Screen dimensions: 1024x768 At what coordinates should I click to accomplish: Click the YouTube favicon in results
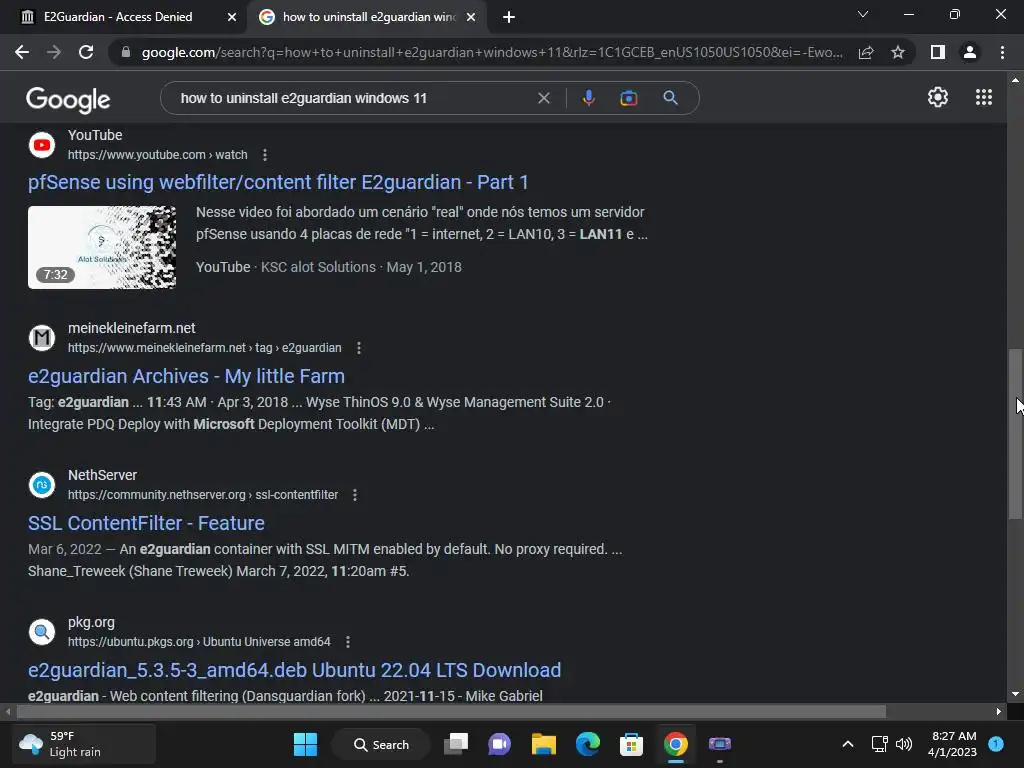(x=42, y=145)
